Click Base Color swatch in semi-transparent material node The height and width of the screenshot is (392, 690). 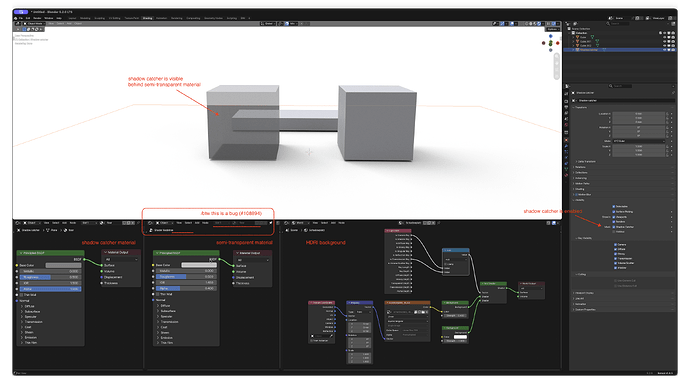tap(199, 265)
